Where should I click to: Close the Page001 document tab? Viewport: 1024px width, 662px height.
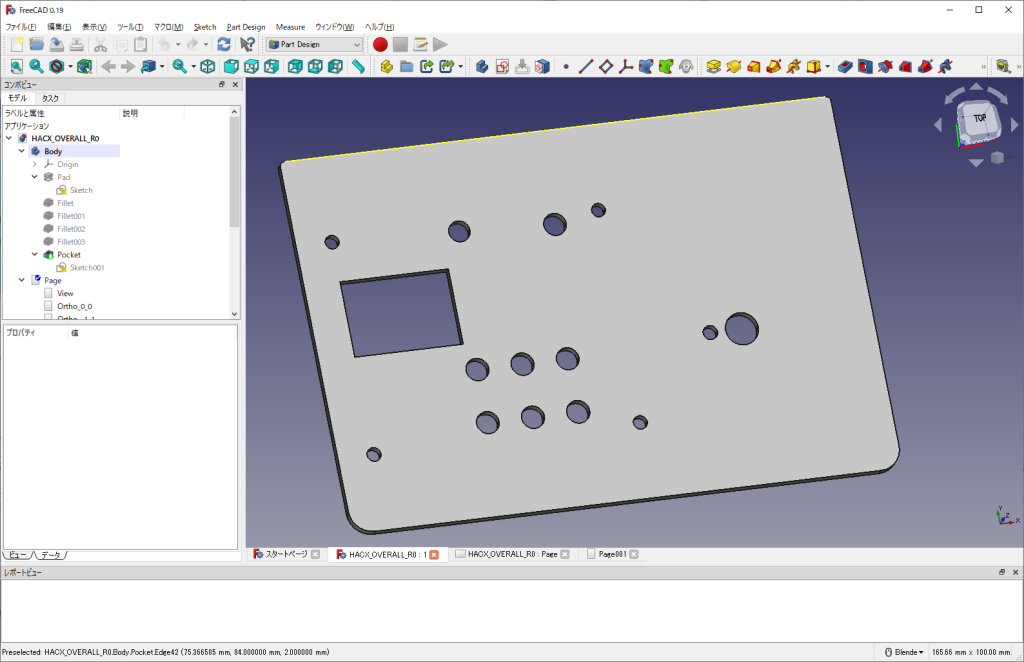633,554
